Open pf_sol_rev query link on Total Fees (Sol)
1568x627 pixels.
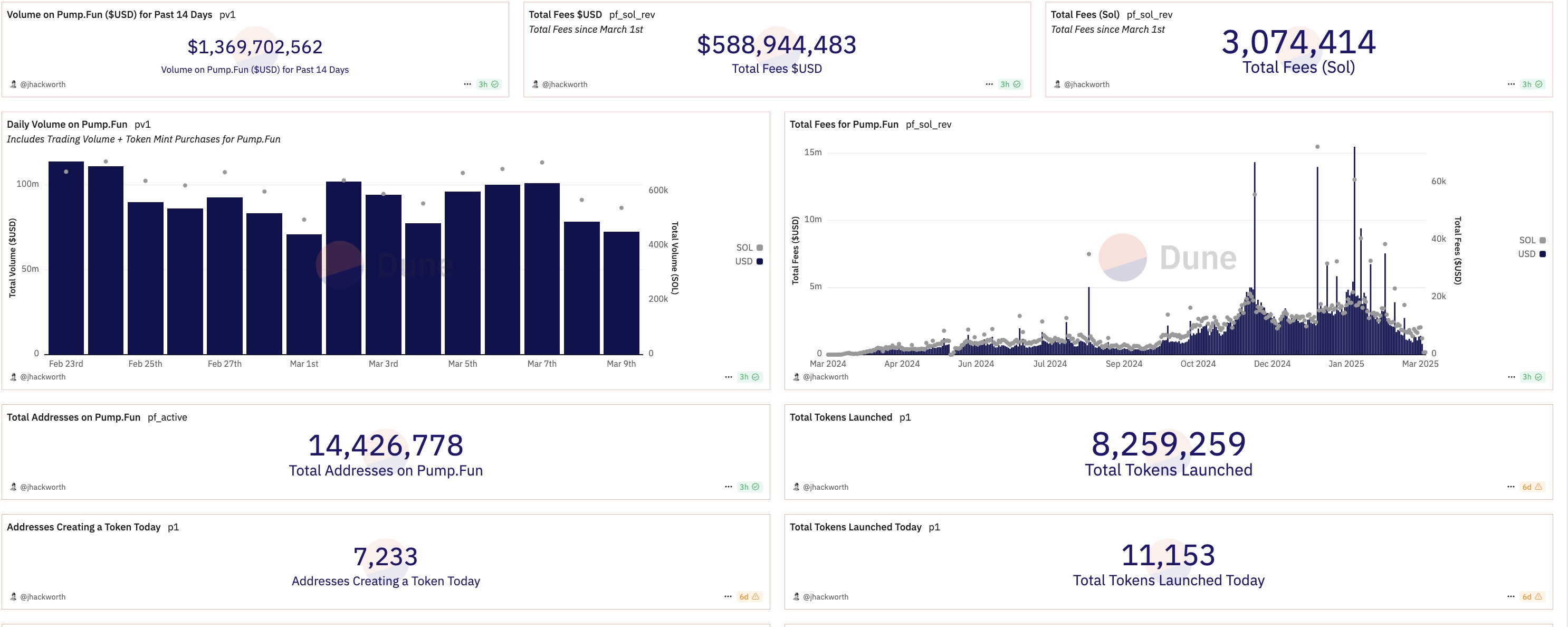pyautogui.click(x=1149, y=15)
